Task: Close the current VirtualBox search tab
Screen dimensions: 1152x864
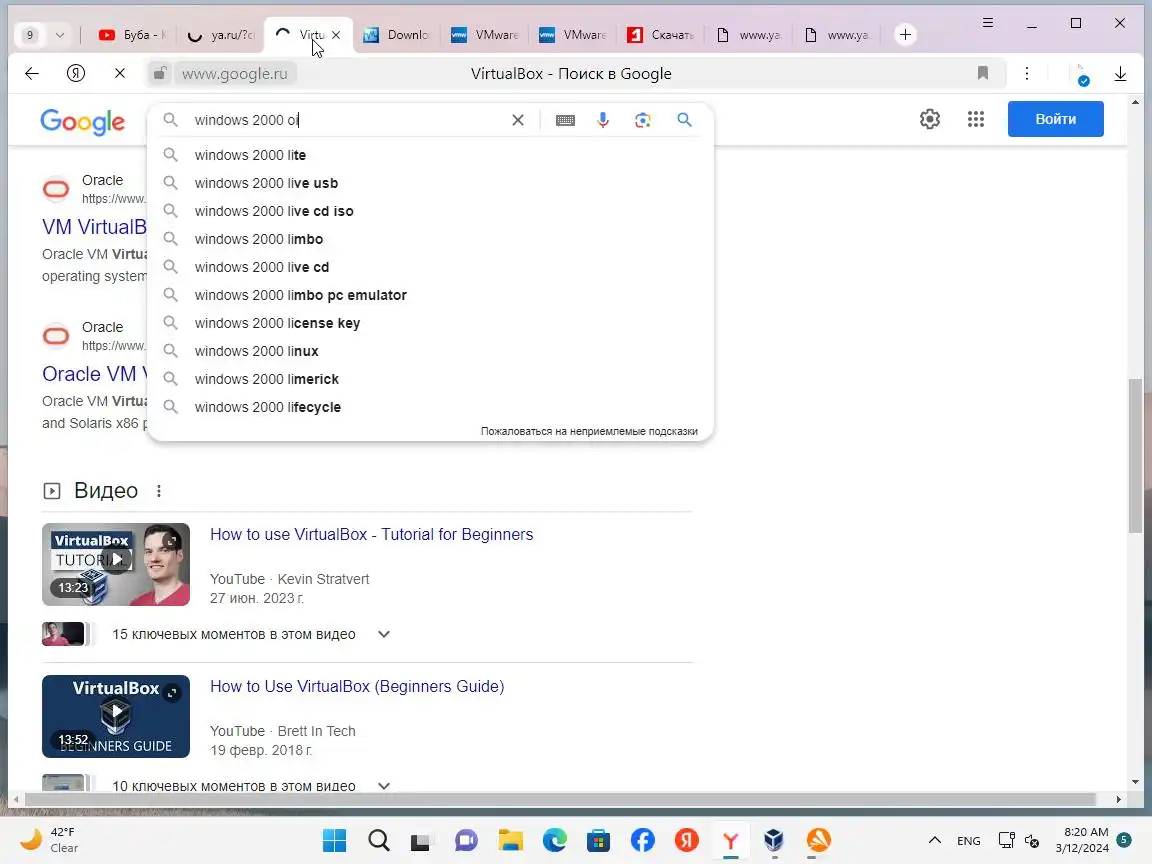Action: (336, 35)
